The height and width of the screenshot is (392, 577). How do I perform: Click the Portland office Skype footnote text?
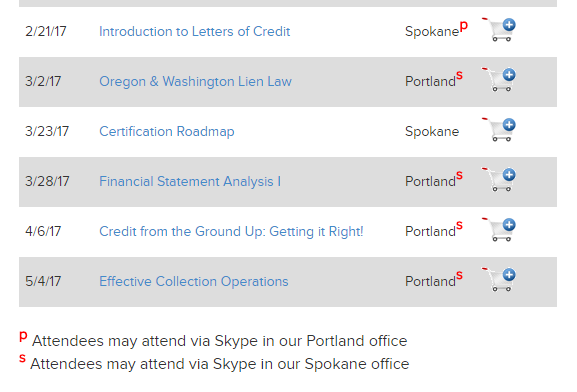click(219, 341)
